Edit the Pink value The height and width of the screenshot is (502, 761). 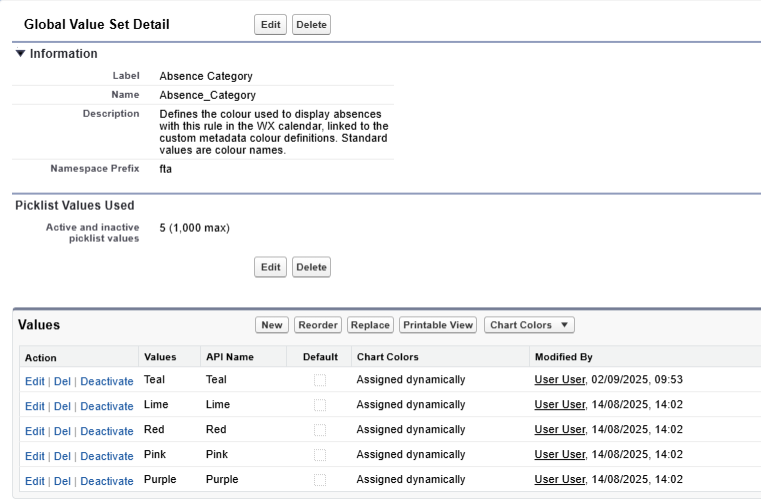[35, 456]
